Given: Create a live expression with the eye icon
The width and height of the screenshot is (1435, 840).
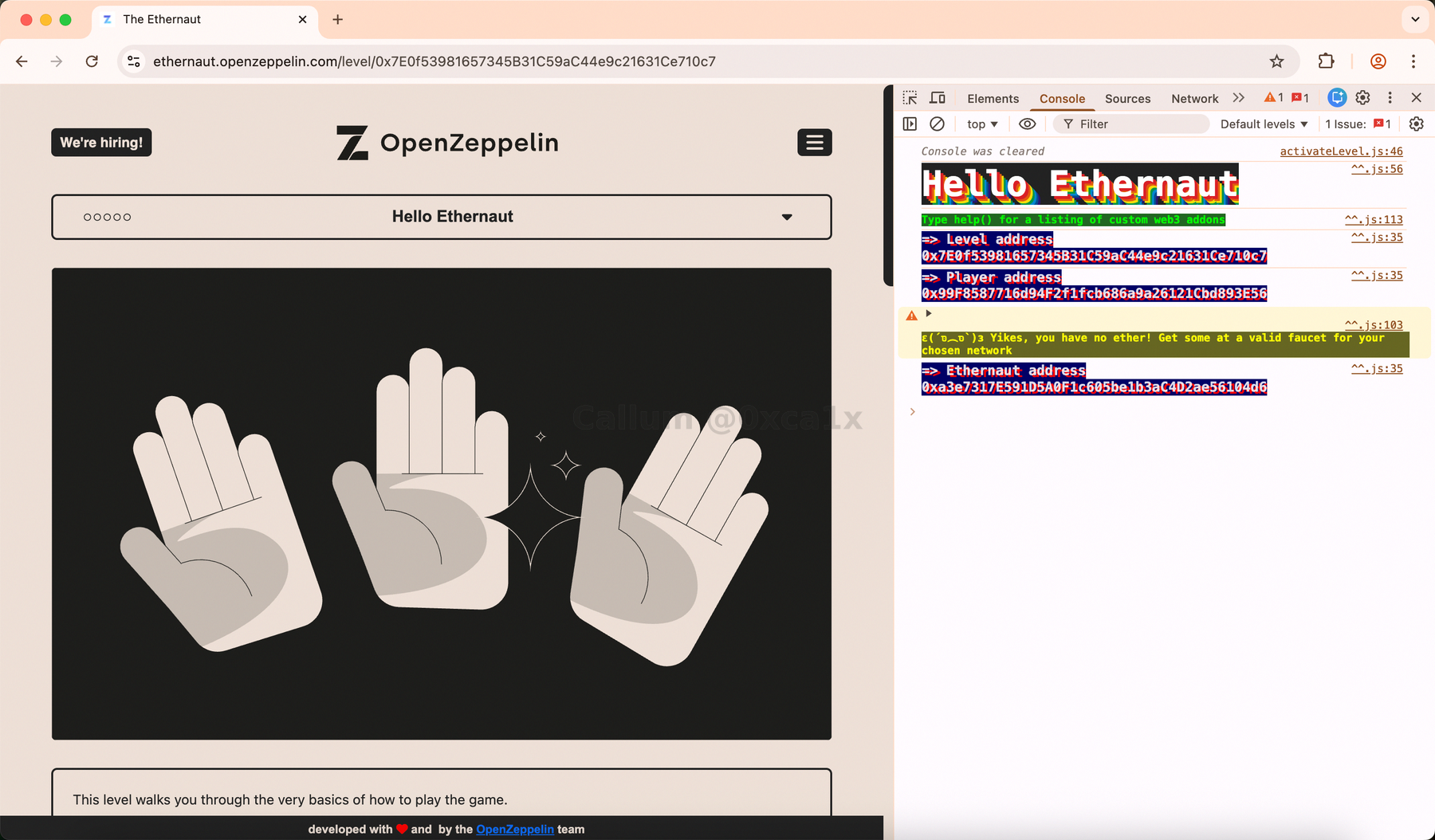Looking at the screenshot, I should point(1028,124).
